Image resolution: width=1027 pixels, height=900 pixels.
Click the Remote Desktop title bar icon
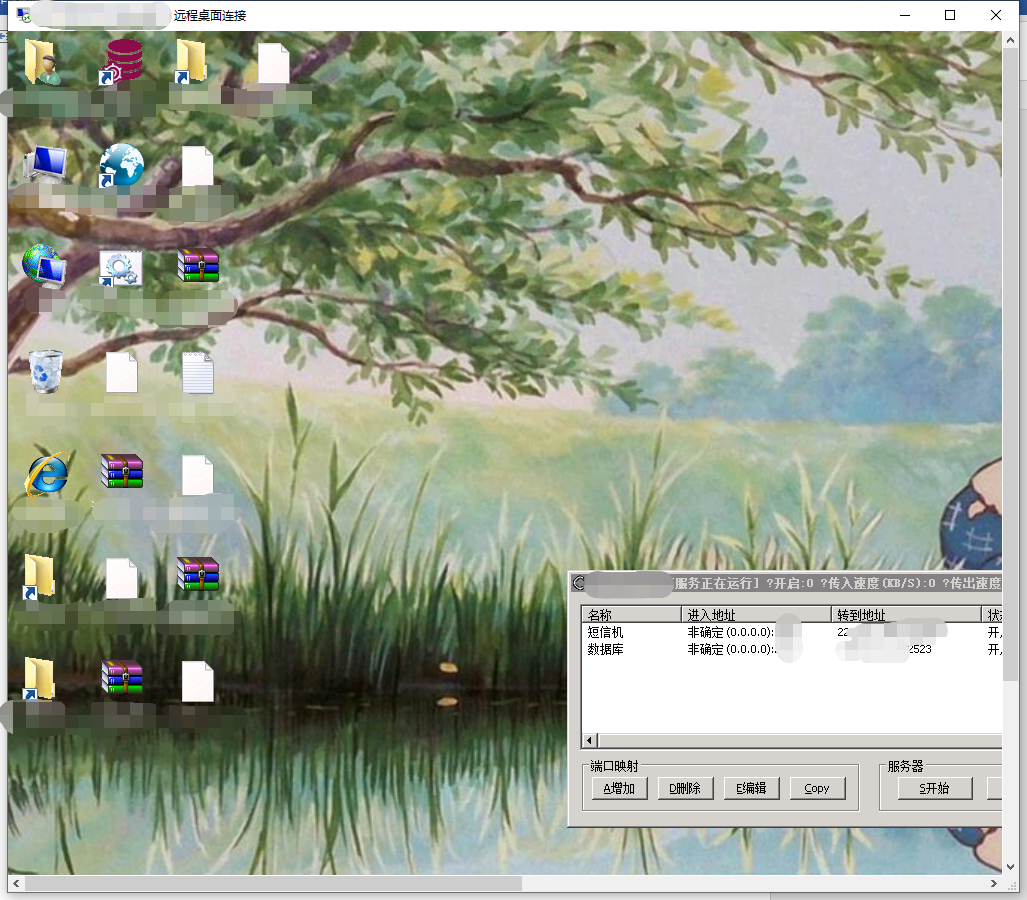pos(24,14)
